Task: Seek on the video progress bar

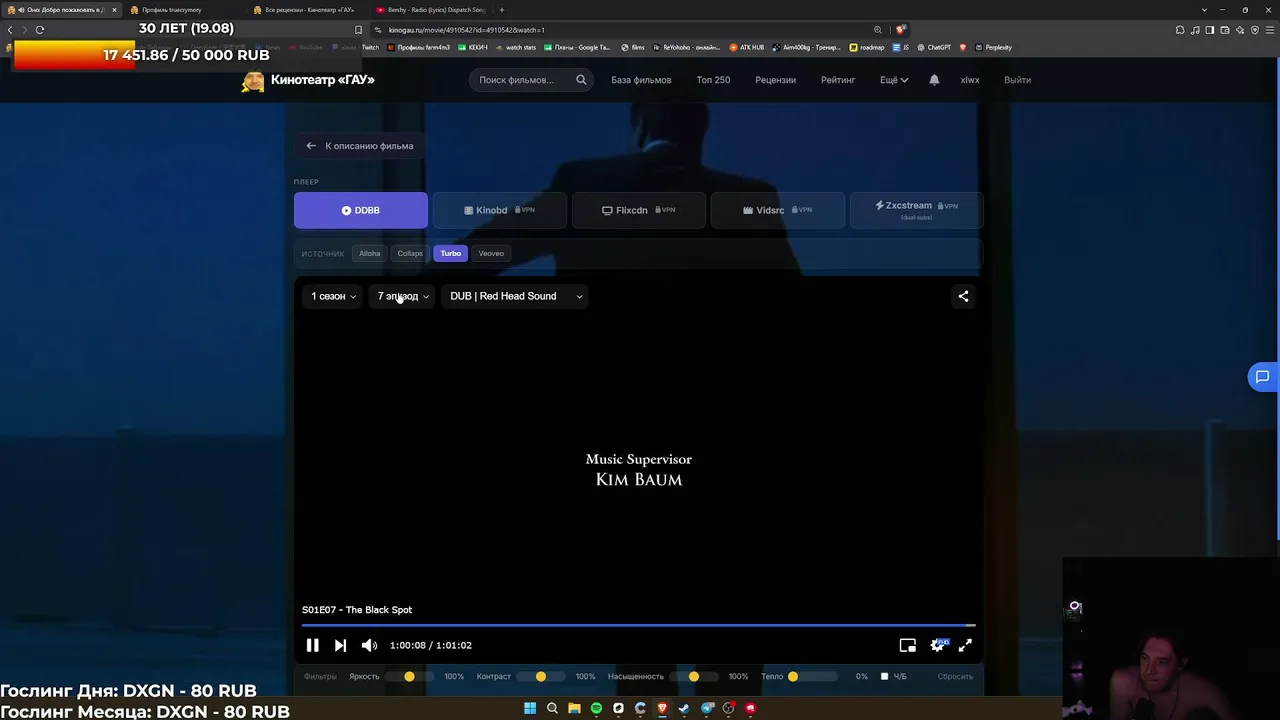Action: coord(639,625)
